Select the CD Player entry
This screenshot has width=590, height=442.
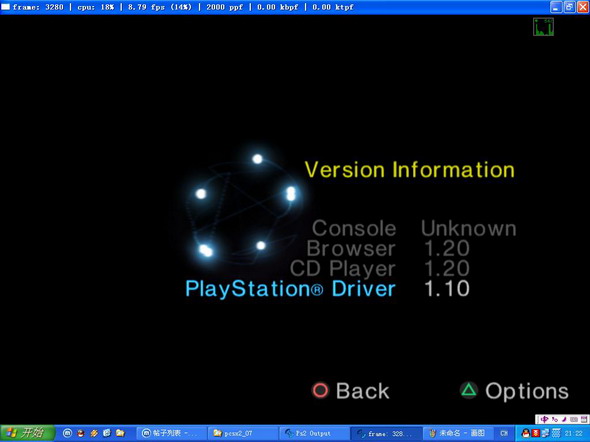342,269
